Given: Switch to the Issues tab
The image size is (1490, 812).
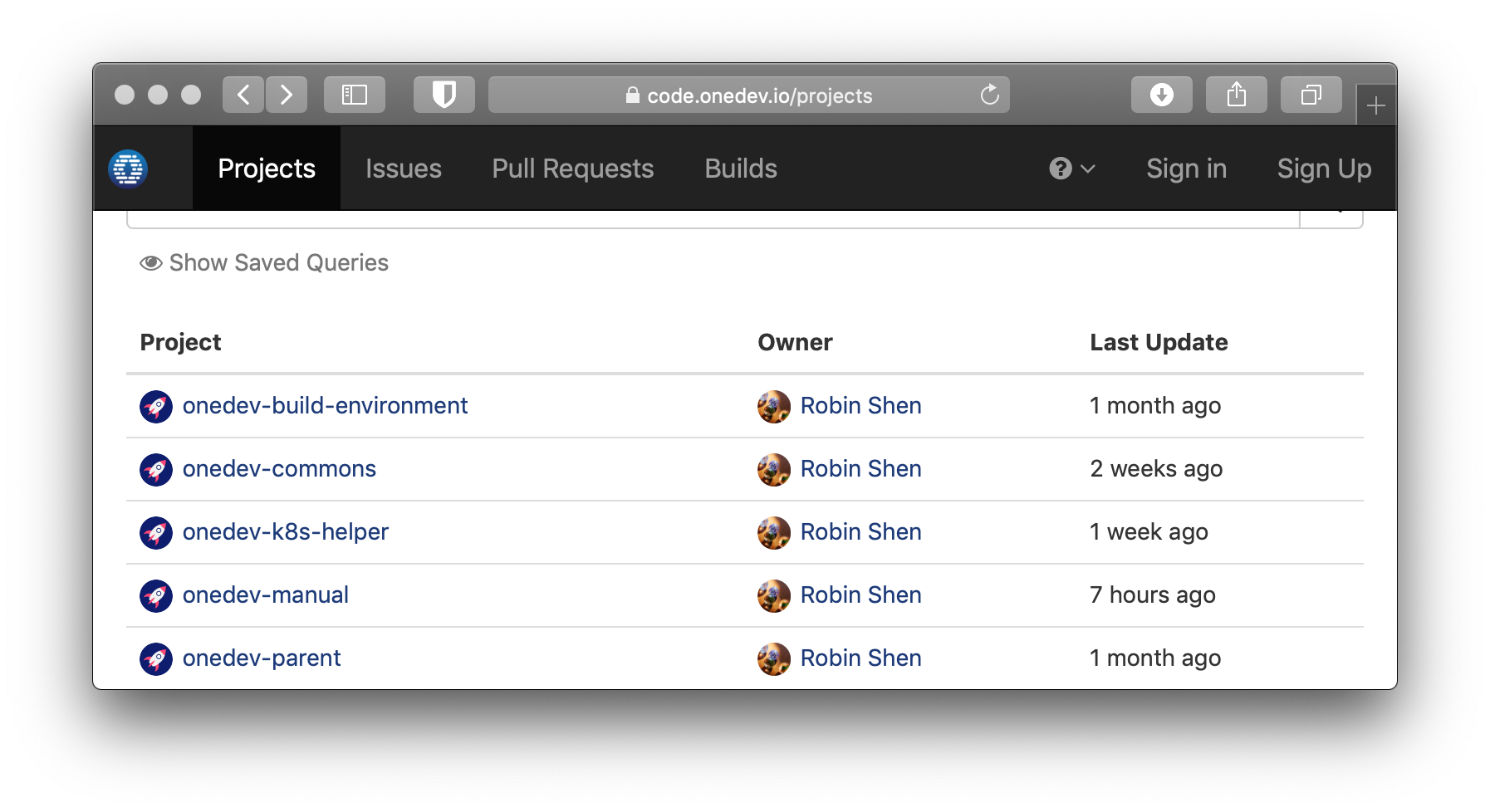Looking at the screenshot, I should coord(404,169).
